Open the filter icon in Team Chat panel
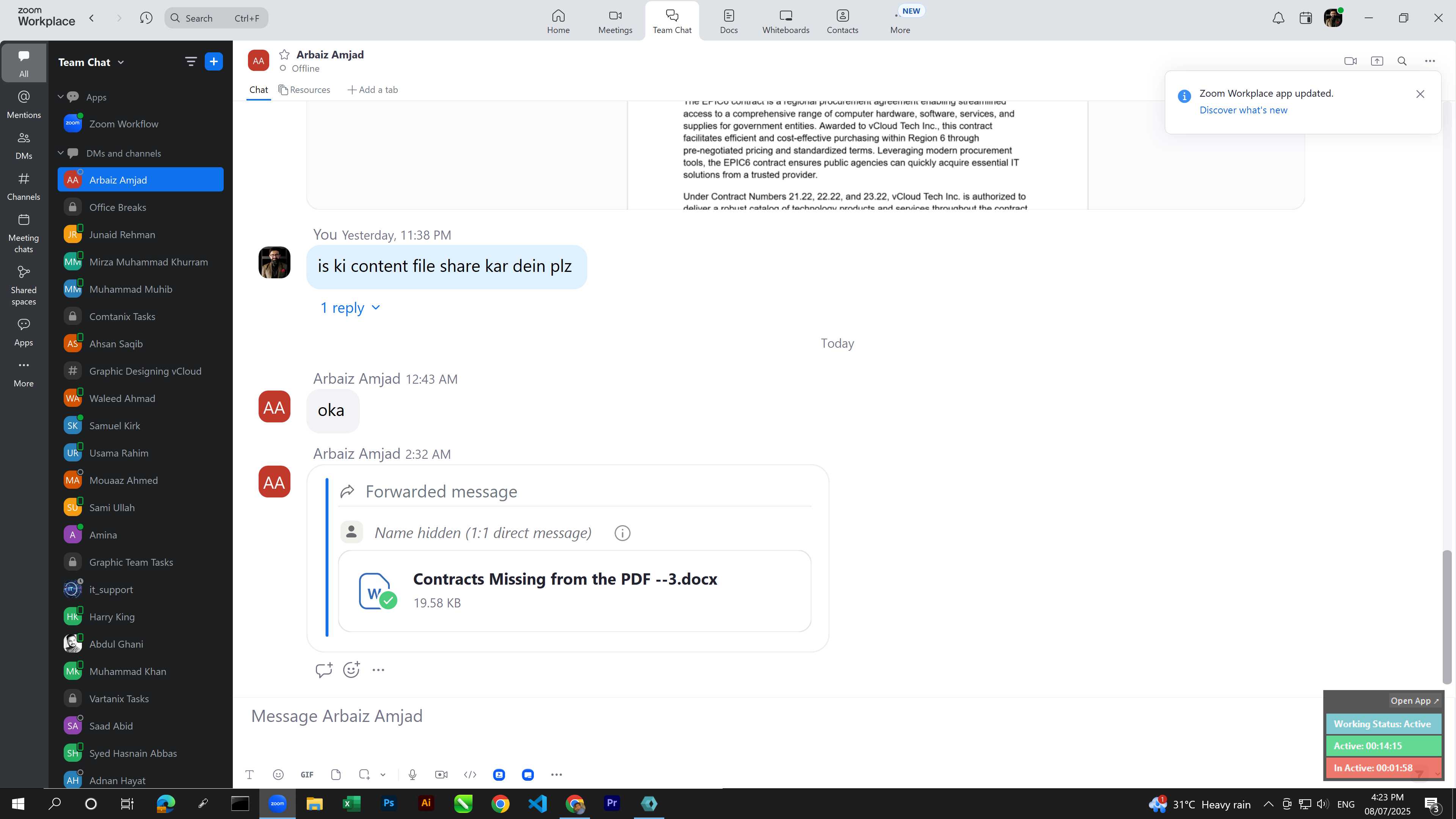Viewport: 1456px width, 819px height. [191, 61]
